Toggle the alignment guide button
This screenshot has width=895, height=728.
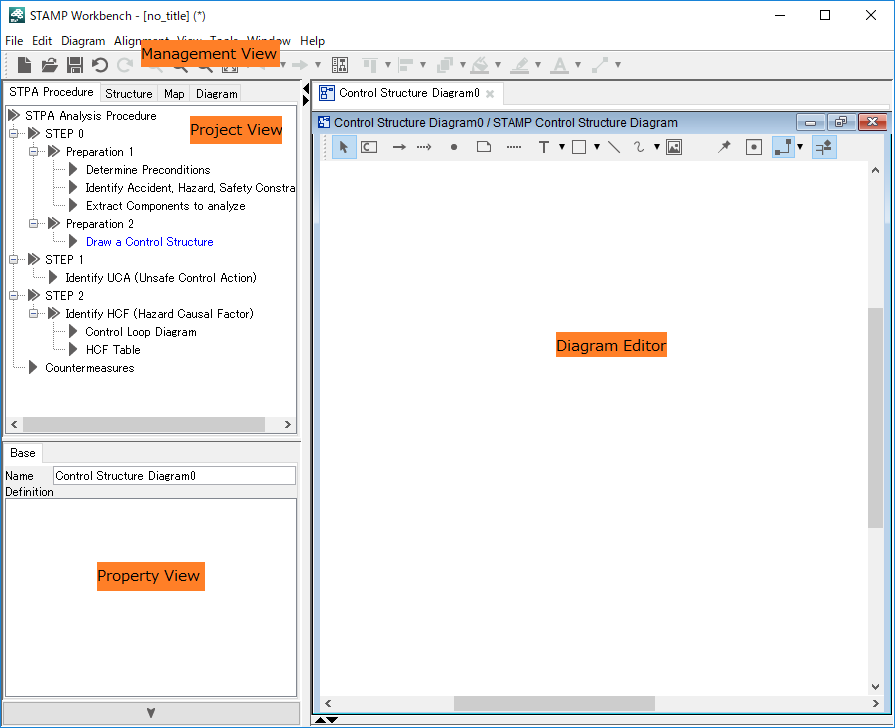coord(824,147)
